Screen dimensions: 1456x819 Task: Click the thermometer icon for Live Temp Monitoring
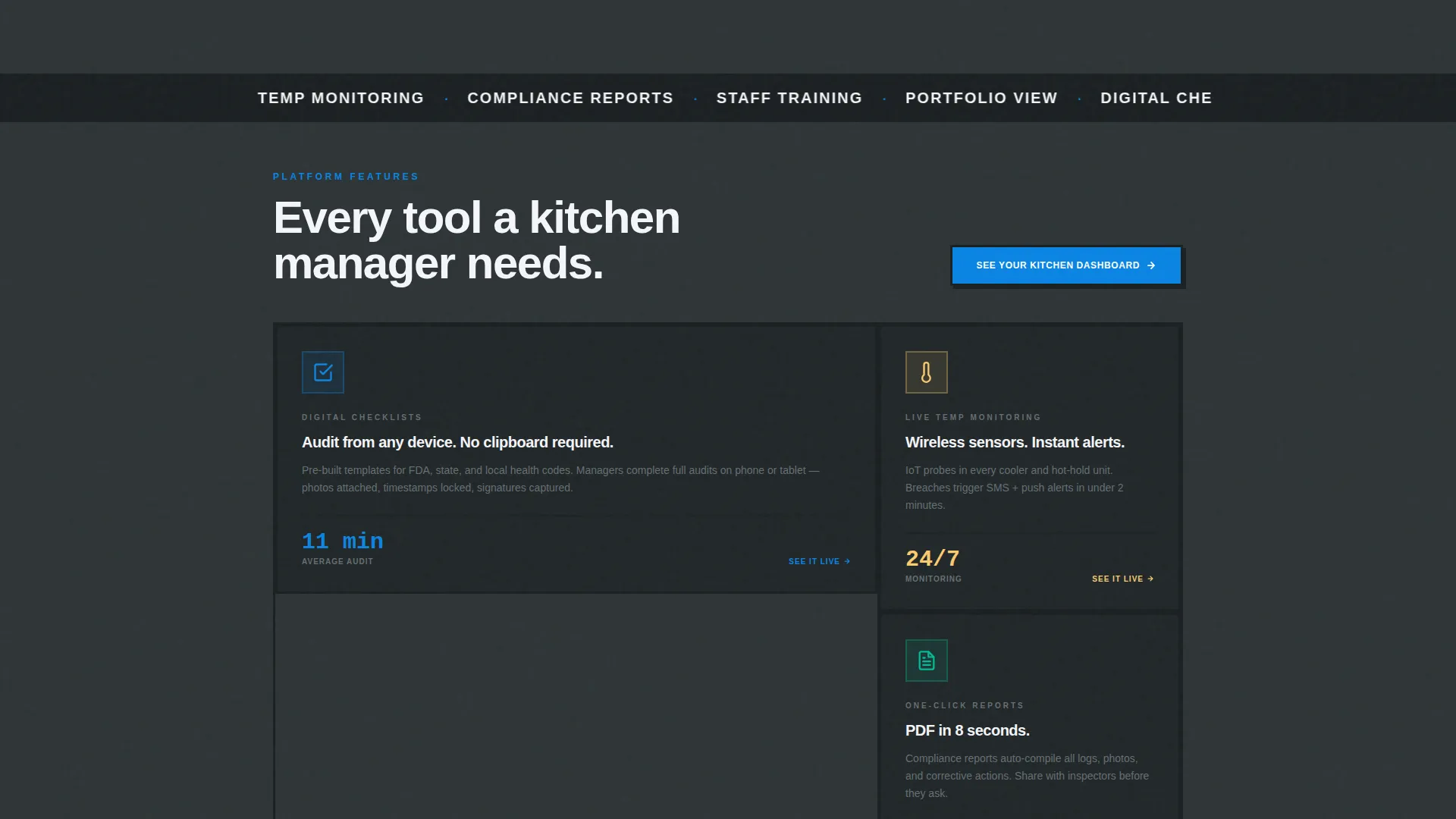tap(926, 372)
